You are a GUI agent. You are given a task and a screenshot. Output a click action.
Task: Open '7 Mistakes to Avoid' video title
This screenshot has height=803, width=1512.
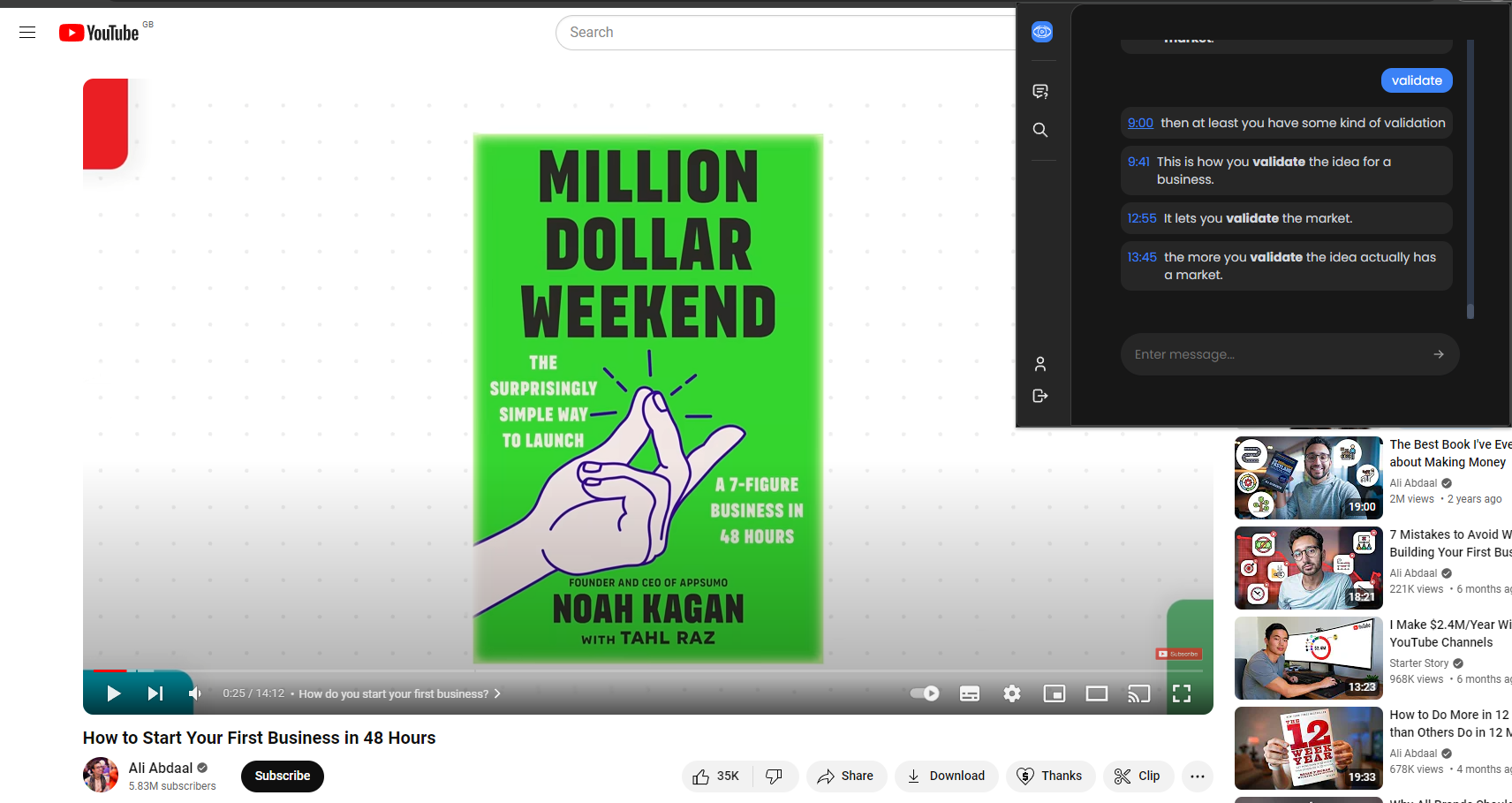pyautogui.click(x=1450, y=543)
